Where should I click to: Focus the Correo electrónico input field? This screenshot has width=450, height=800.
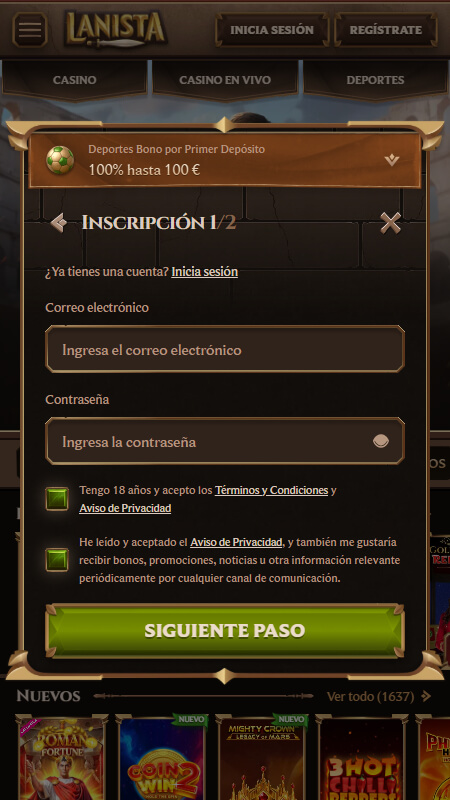click(x=225, y=349)
